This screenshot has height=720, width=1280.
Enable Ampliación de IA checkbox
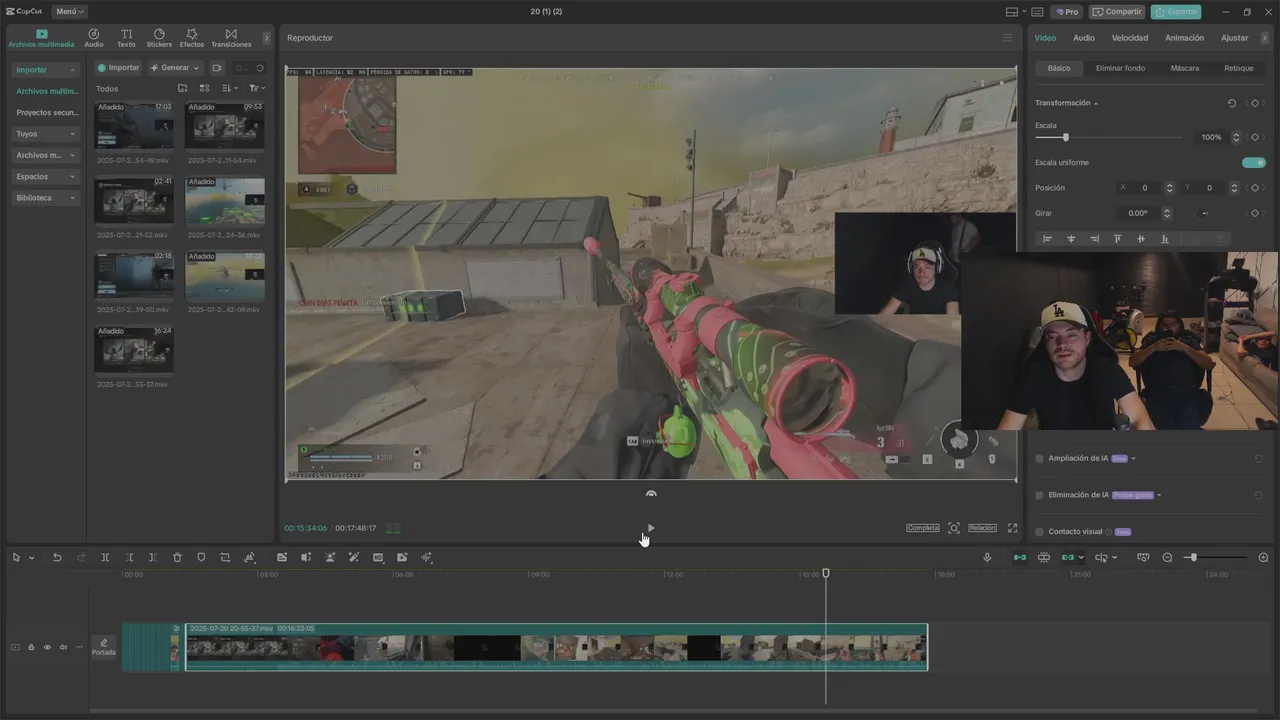coord(1040,458)
